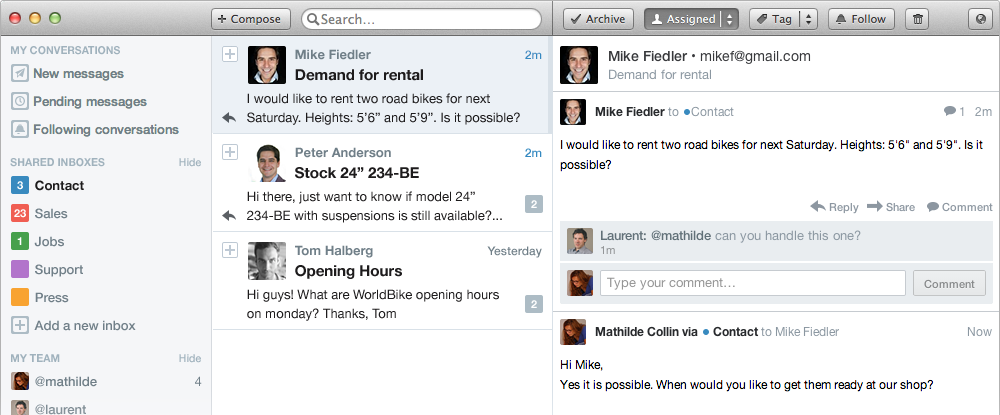The width and height of the screenshot is (1000, 415).
Task: Select the Sales inbox
Action: tap(51, 213)
